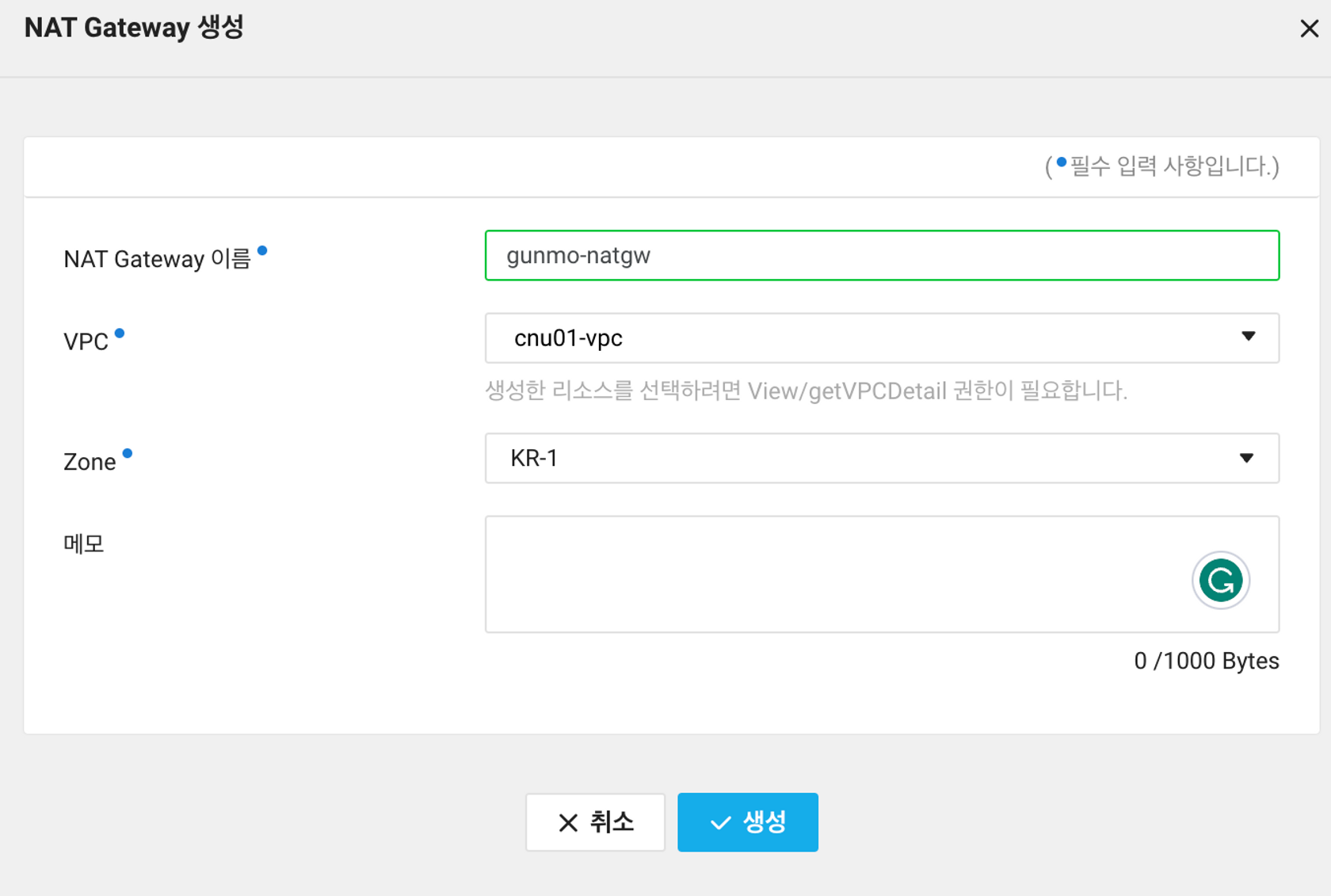
Task: Click the Zone dropdown chevron arrow
Action: tap(1247, 458)
